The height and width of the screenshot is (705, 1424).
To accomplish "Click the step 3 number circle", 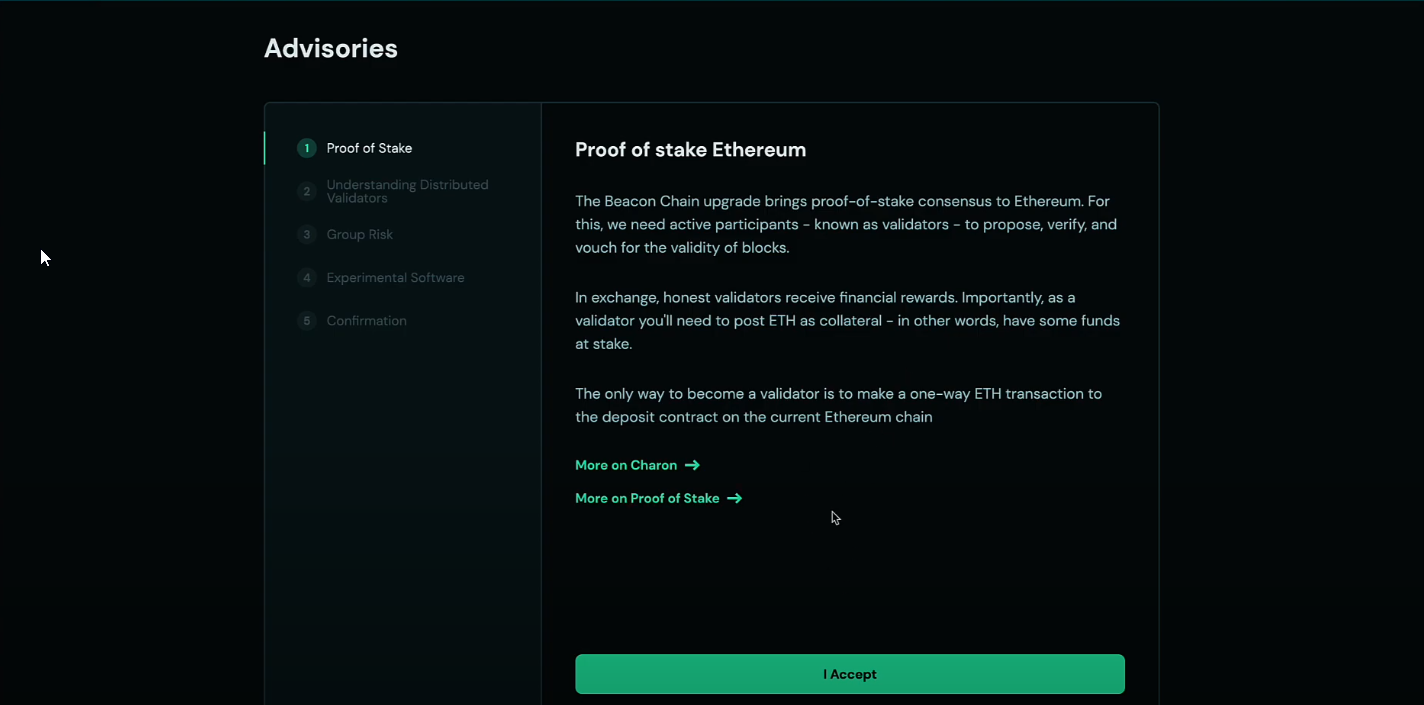I will pos(306,235).
